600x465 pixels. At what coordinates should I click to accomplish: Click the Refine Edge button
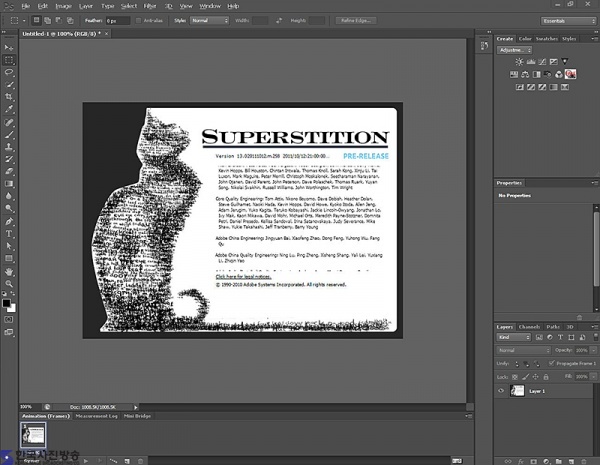point(356,21)
